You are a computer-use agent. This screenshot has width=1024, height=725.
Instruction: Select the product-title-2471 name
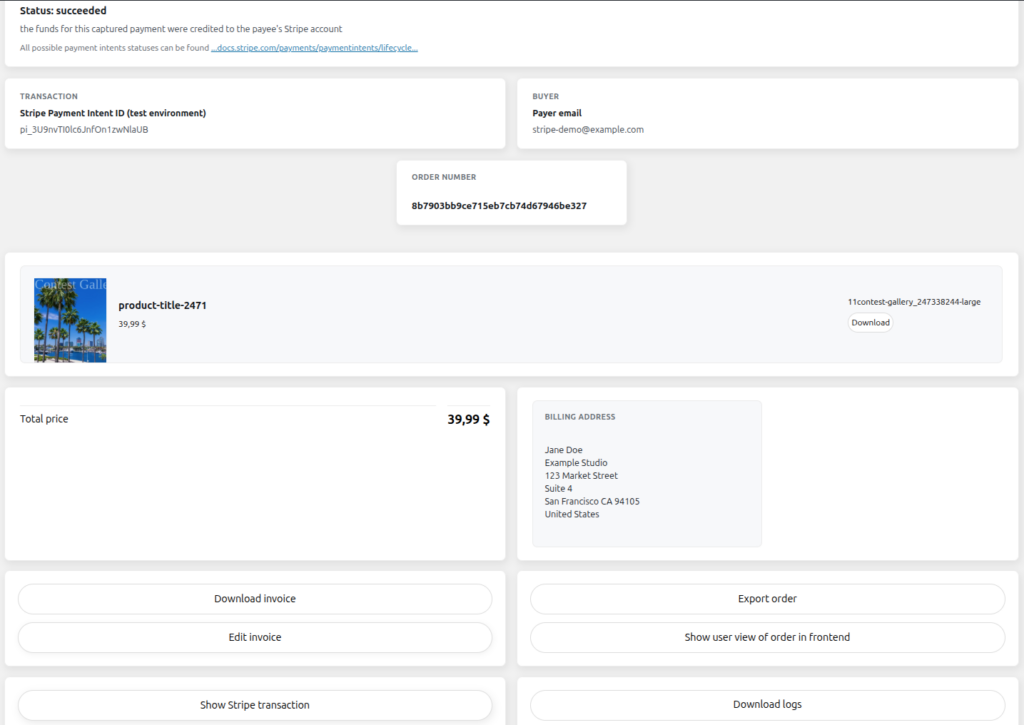[x=162, y=305]
